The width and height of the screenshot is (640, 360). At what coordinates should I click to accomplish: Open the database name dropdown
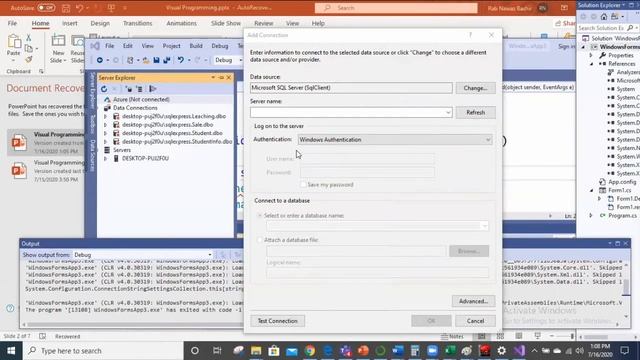pos(484,226)
